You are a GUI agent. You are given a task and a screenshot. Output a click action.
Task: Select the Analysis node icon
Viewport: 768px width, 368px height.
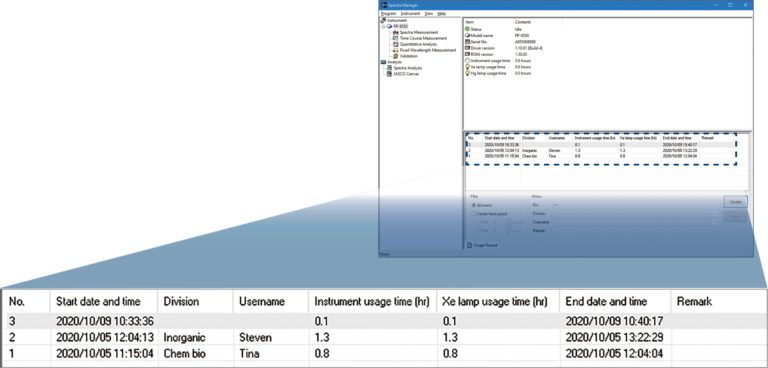click(x=384, y=62)
